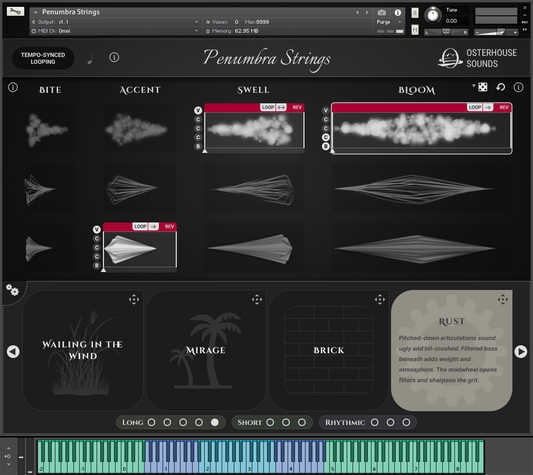
Task: Click the B button beside red Accent cell
Action: pos(97,266)
